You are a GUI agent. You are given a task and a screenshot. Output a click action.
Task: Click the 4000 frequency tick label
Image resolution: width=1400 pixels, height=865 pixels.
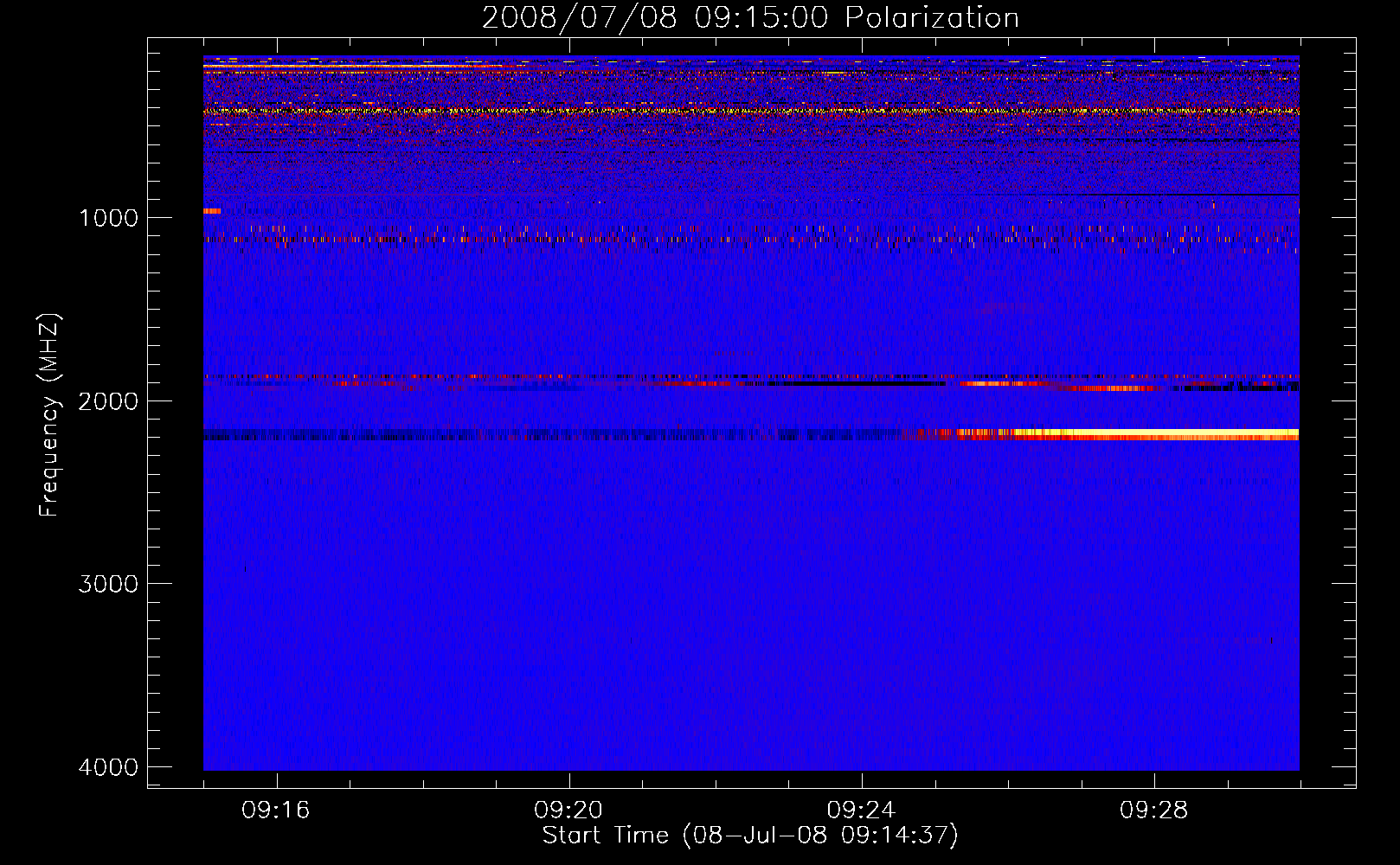coord(108,767)
